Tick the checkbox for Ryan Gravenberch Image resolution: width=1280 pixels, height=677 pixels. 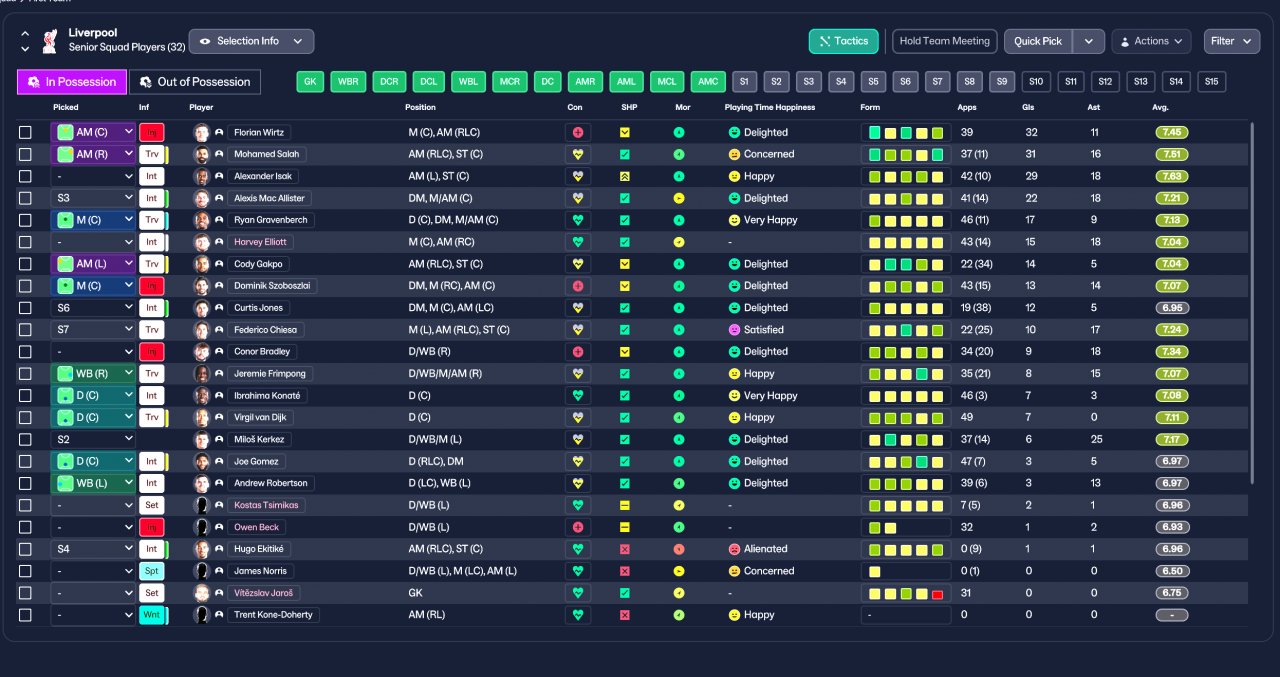(x=25, y=220)
